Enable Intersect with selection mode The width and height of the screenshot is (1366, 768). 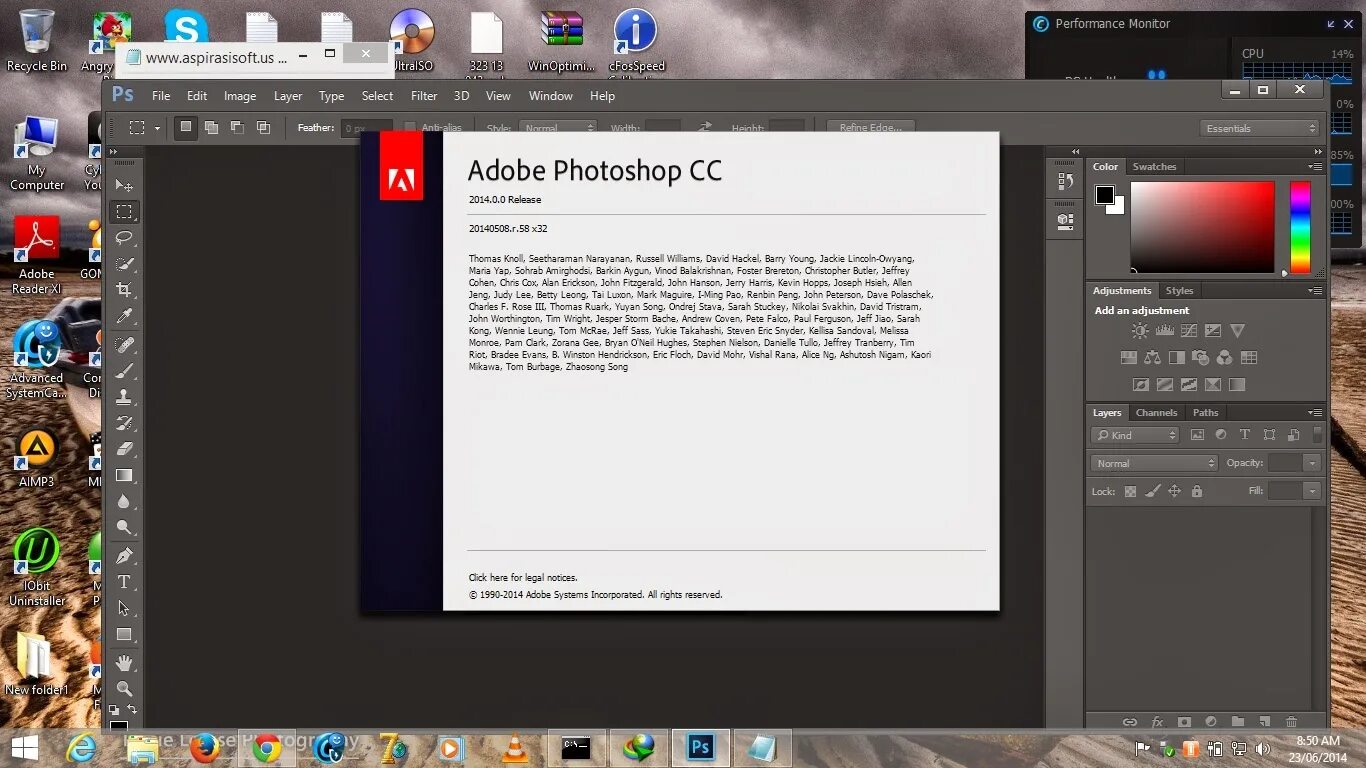263,127
